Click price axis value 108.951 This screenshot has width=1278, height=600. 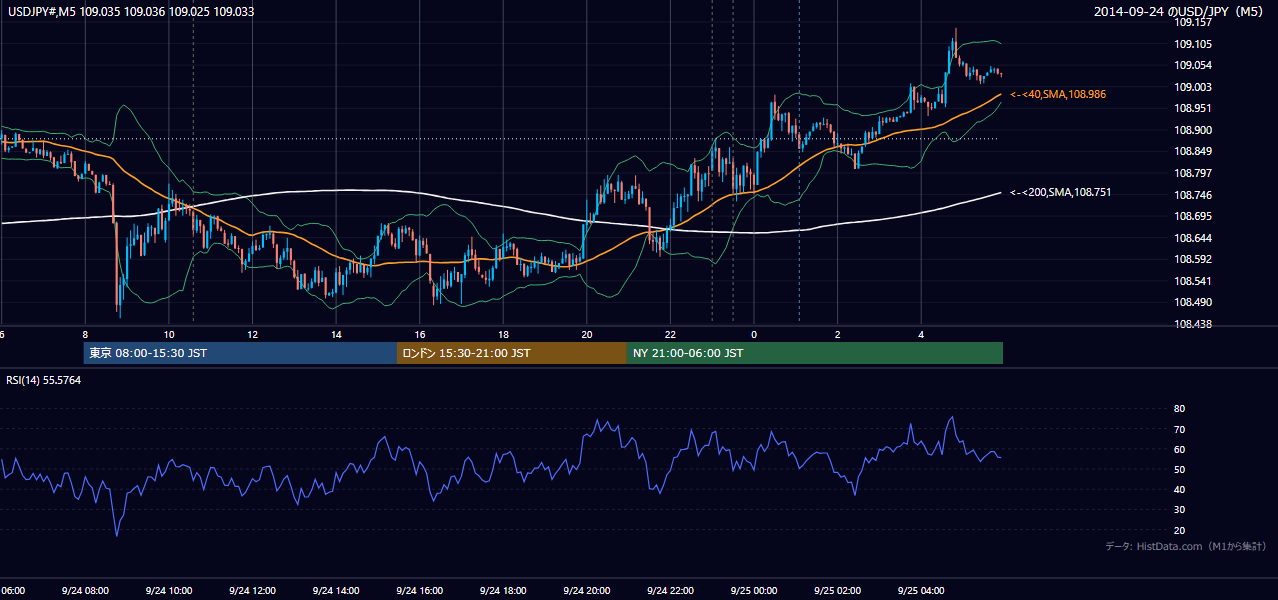pos(1192,108)
